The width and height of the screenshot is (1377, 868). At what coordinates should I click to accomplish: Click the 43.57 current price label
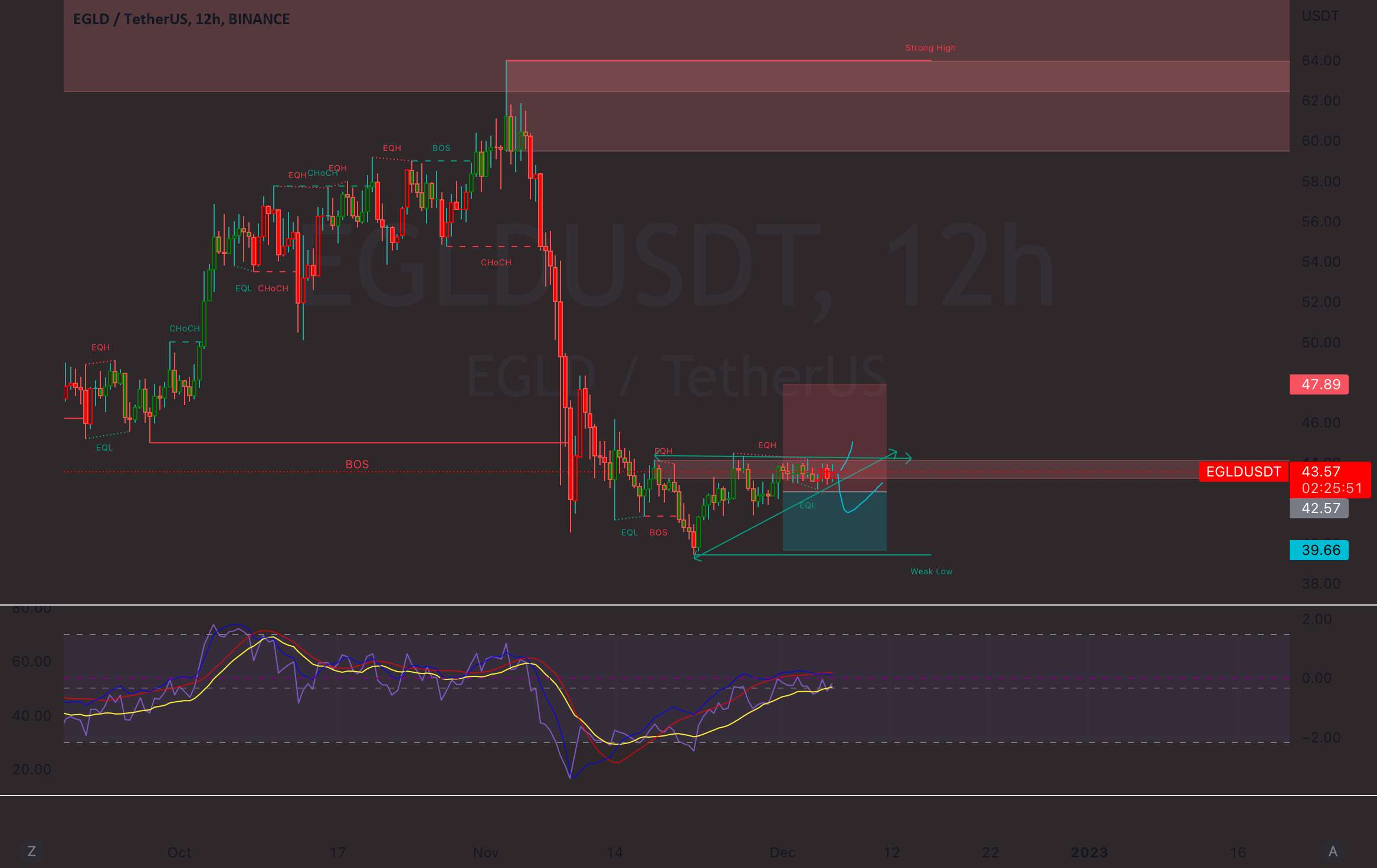click(1321, 472)
